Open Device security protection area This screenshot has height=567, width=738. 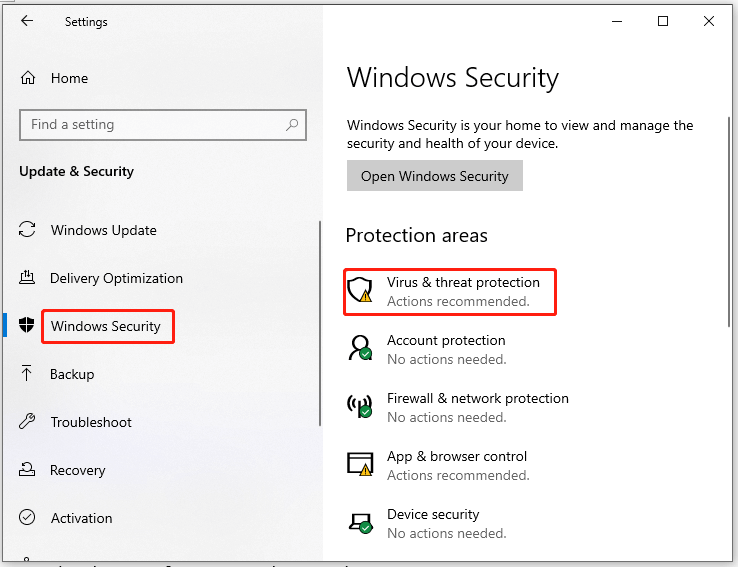coord(433,514)
